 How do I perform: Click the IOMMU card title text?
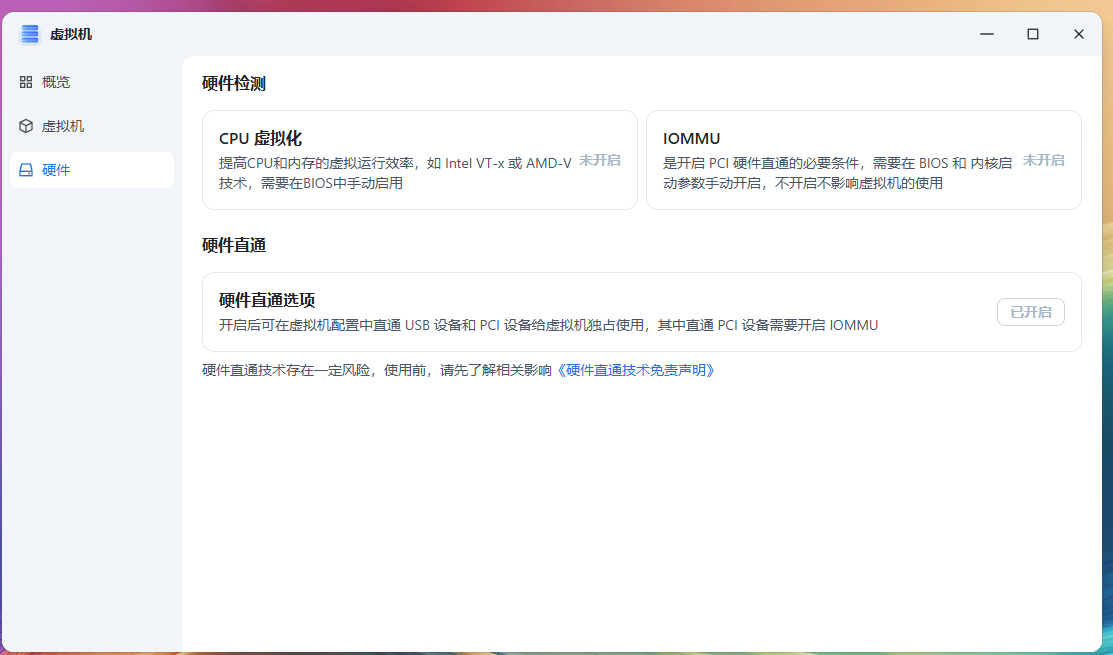tap(693, 138)
